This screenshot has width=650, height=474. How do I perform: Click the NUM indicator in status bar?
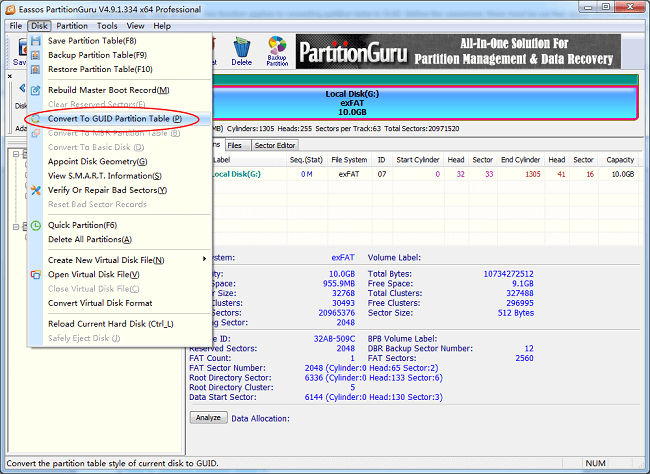tap(595, 463)
